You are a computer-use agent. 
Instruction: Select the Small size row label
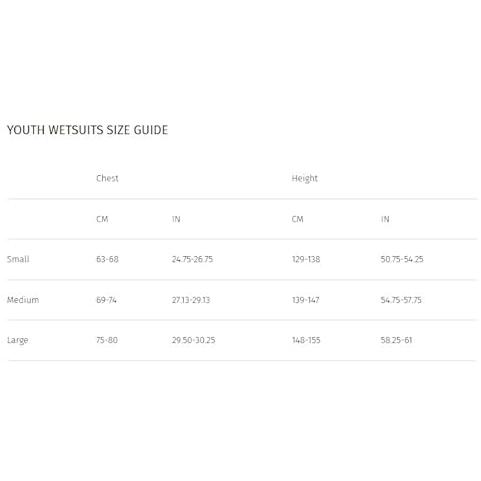(x=18, y=259)
